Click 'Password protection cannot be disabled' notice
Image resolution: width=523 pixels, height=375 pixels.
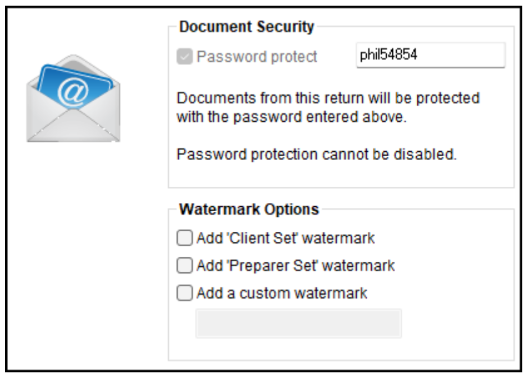tap(317, 154)
